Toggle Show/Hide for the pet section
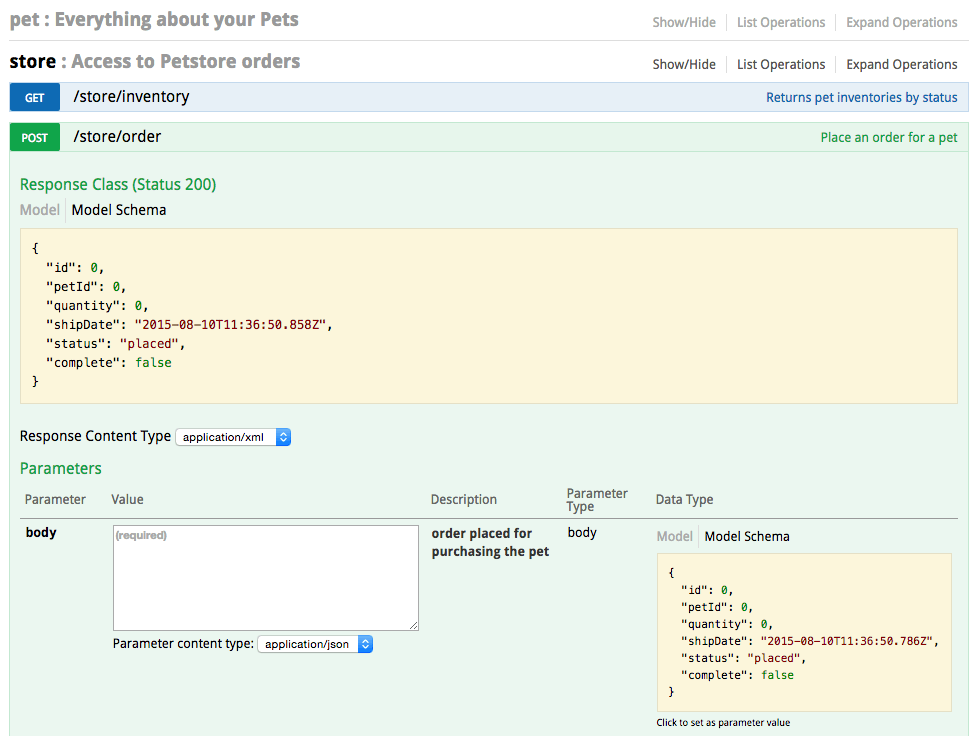977x736 pixels. [683, 22]
